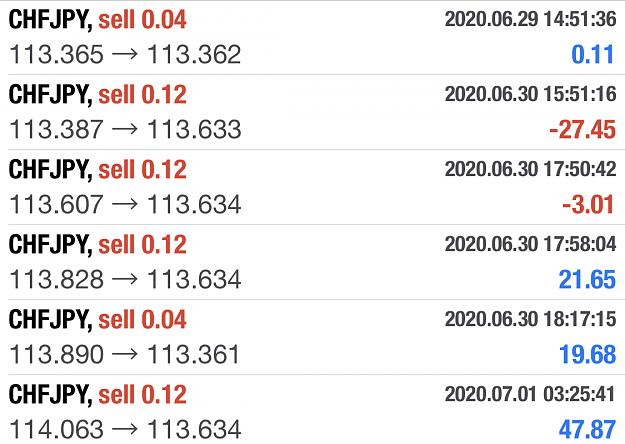Select the price row 113.607 → 113.634

[x=125, y=204]
